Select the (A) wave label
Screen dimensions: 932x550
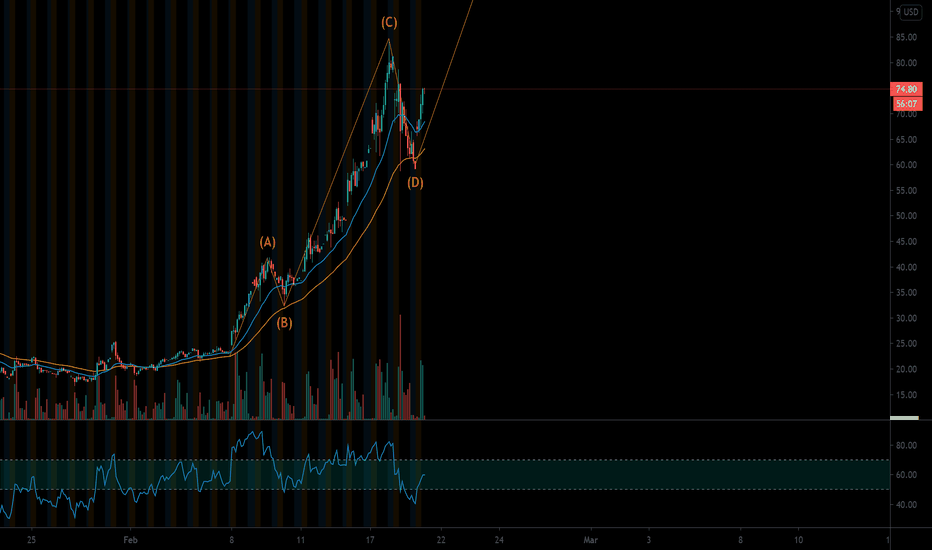[267, 242]
